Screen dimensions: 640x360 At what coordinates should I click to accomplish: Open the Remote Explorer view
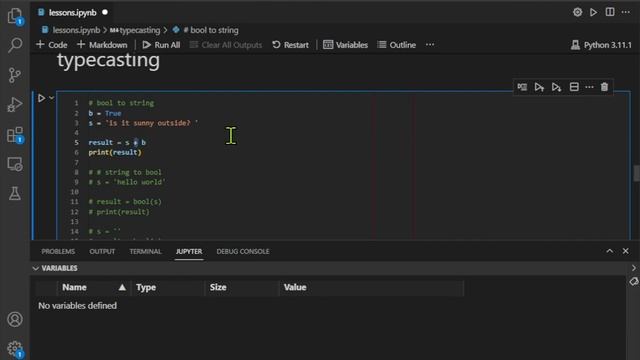click(x=15, y=164)
